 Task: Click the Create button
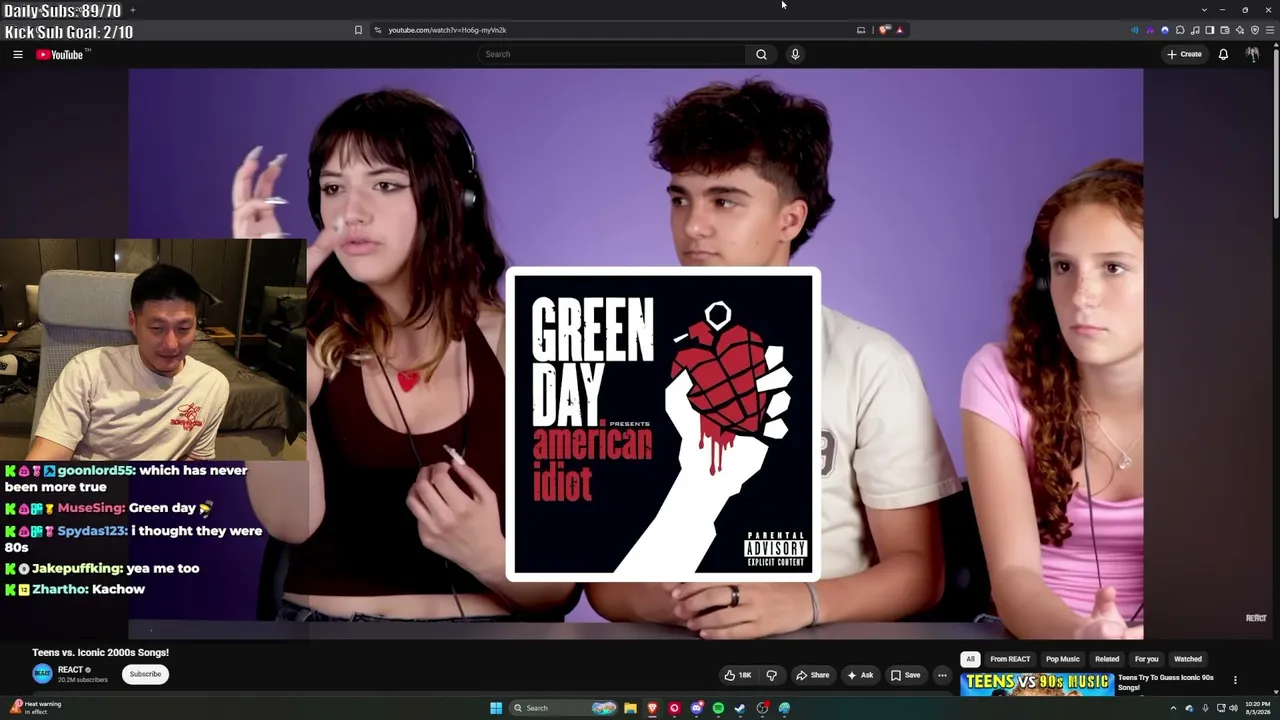1185,54
